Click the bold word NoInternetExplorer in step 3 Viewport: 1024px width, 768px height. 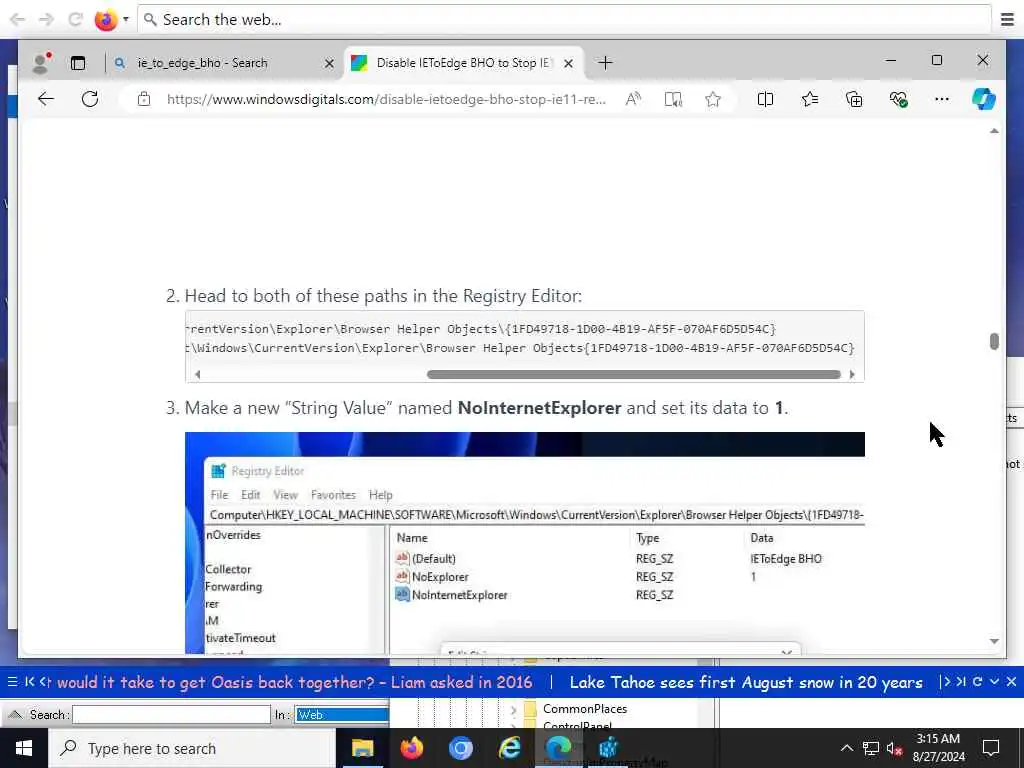(539, 408)
